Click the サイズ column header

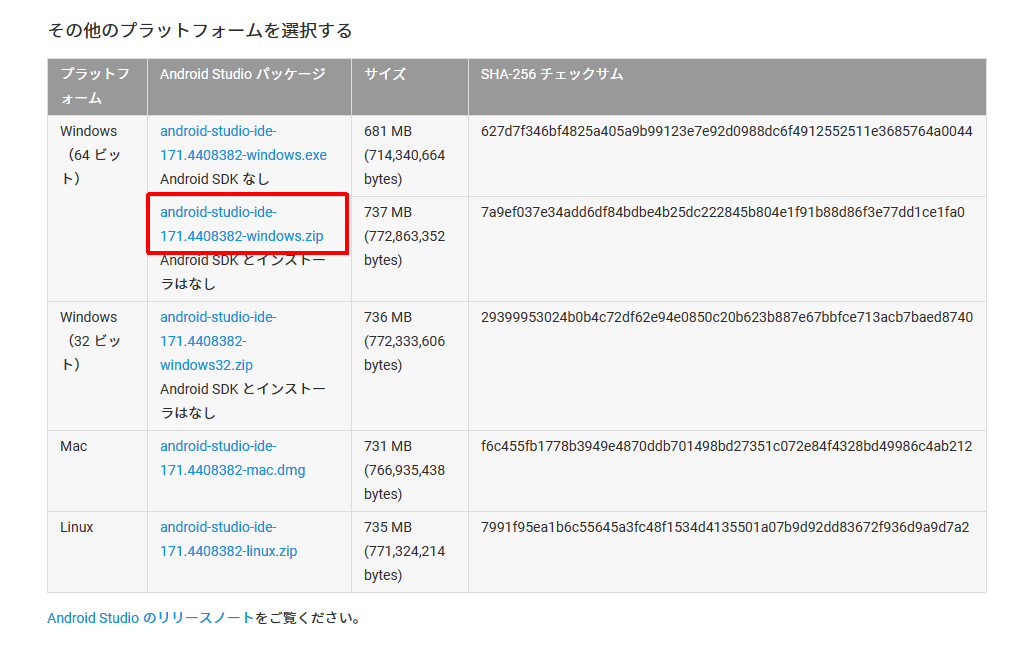click(x=380, y=73)
